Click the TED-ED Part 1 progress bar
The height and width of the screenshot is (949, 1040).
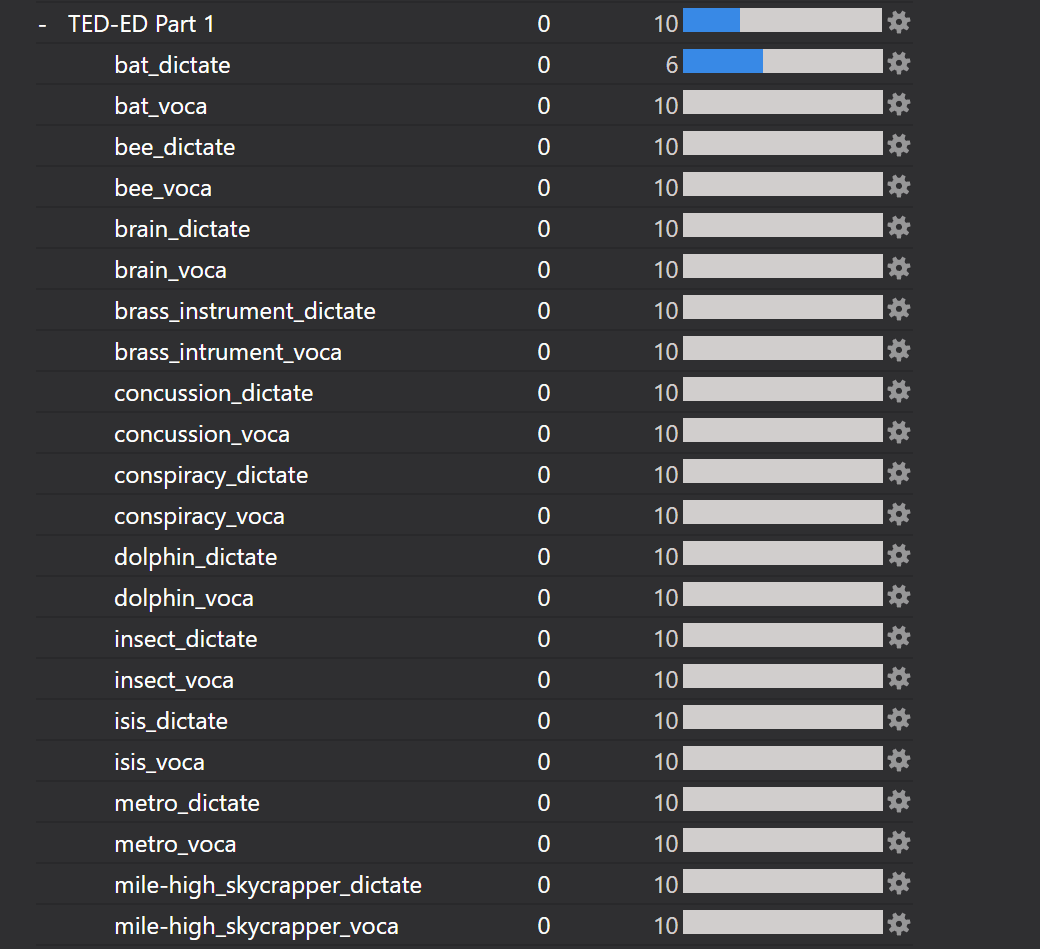tap(782, 22)
